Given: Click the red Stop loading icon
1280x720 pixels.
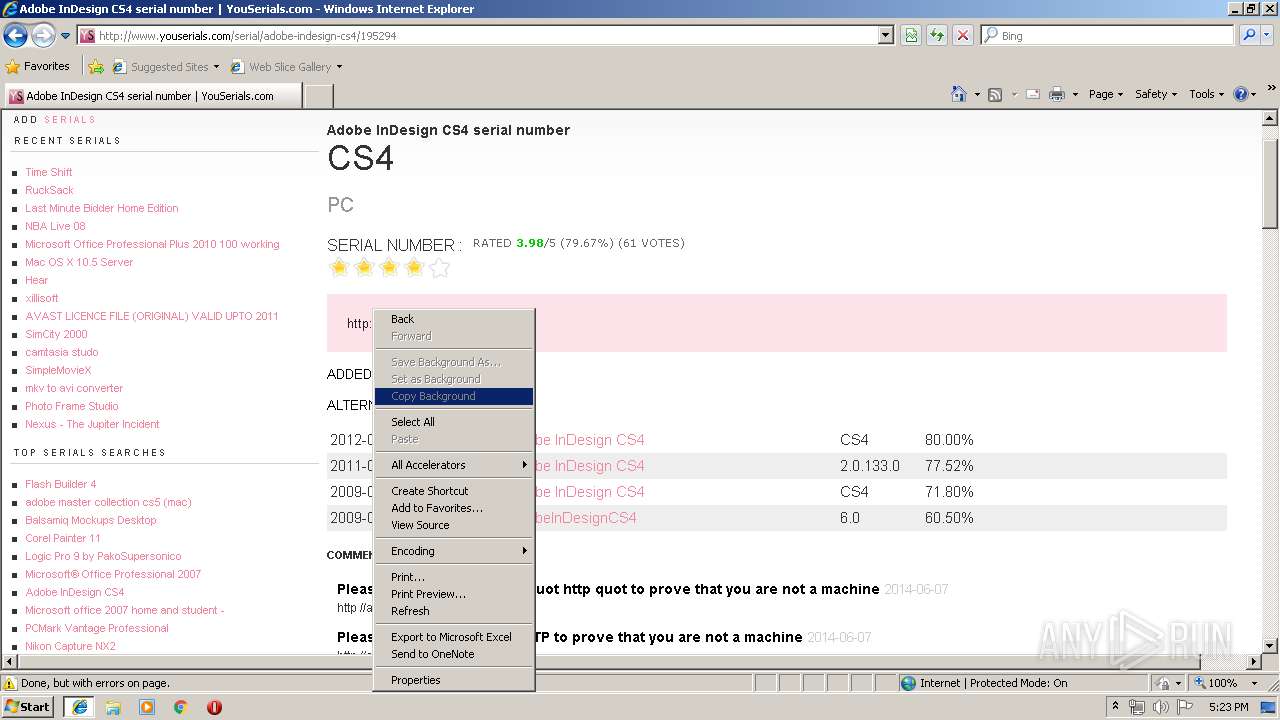Looking at the screenshot, I should pos(963,35).
